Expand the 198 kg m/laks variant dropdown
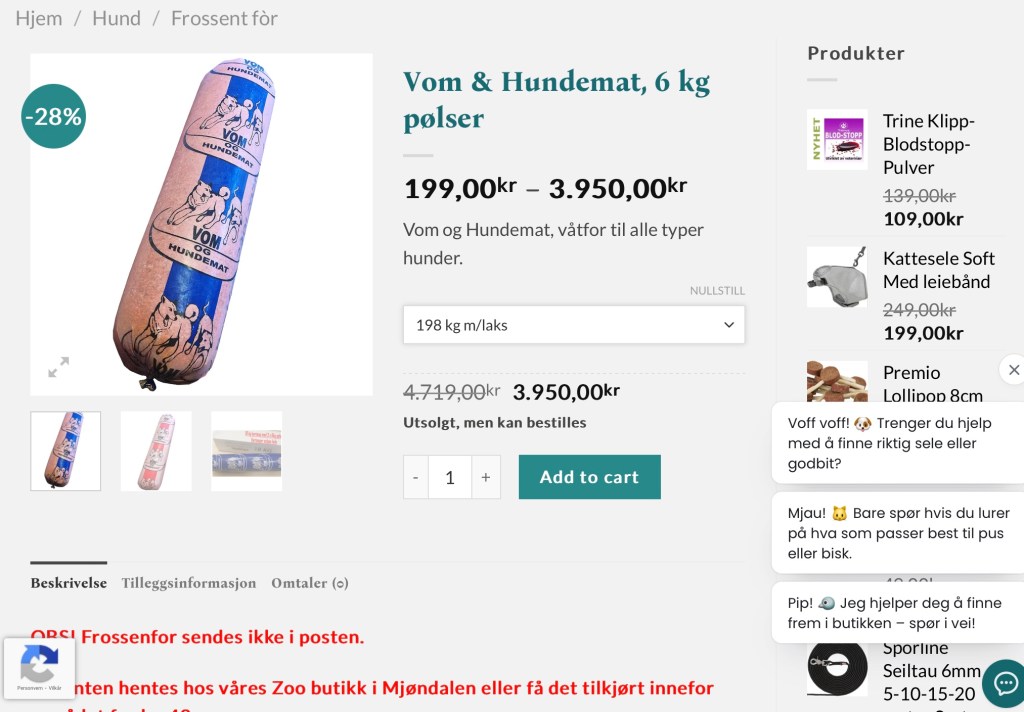This screenshot has height=712, width=1024. coord(573,325)
